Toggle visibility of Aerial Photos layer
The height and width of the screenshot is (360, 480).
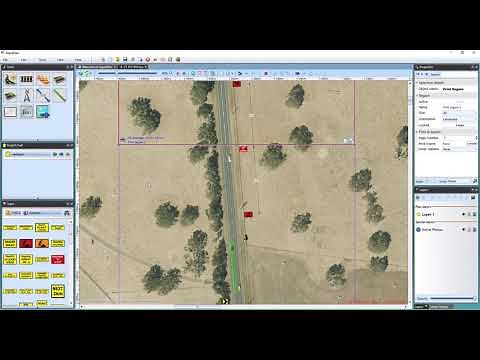click(464, 230)
